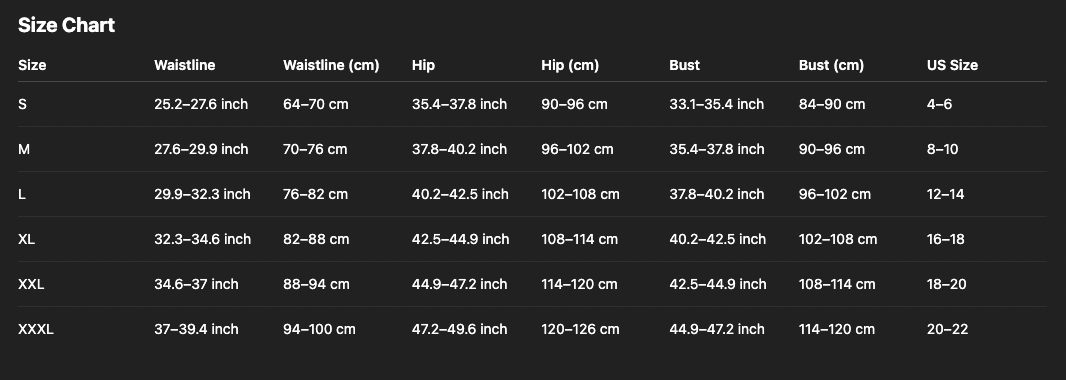Viewport: 1066px width, 380px height.
Task: Select the 34.6–37 inch waistline cell
Action: pyautogui.click(x=196, y=284)
